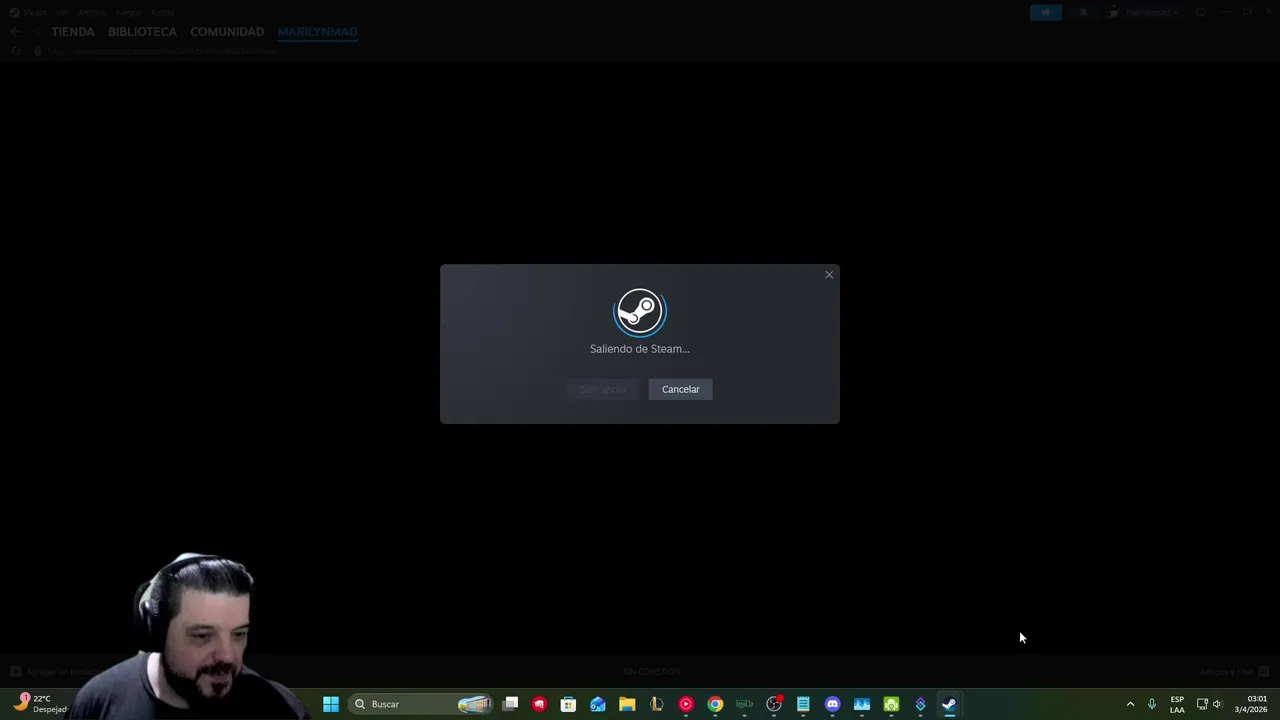Click the Saliendo de Steam... message text
Screen dimensions: 1280x720
coord(639,349)
